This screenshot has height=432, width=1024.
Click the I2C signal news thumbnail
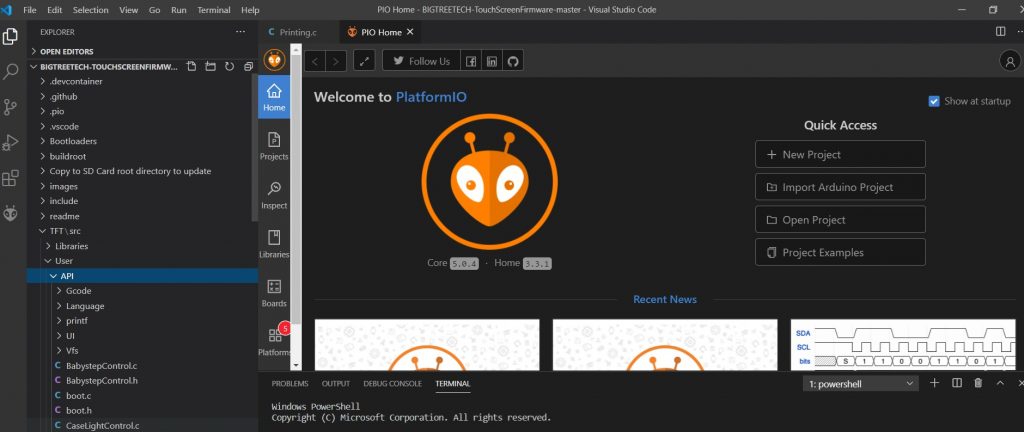coord(904,345)
